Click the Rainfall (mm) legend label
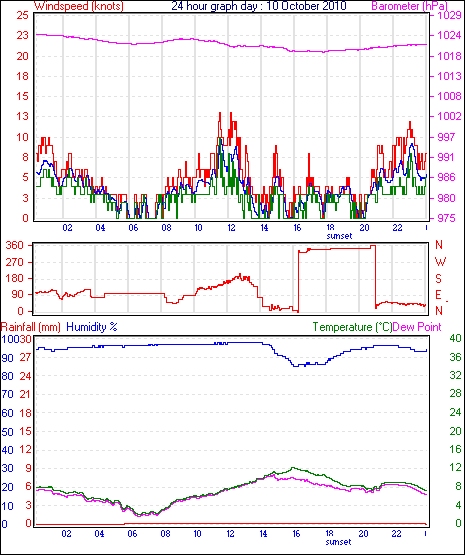465x556 pixels. [x=31, y=327]
